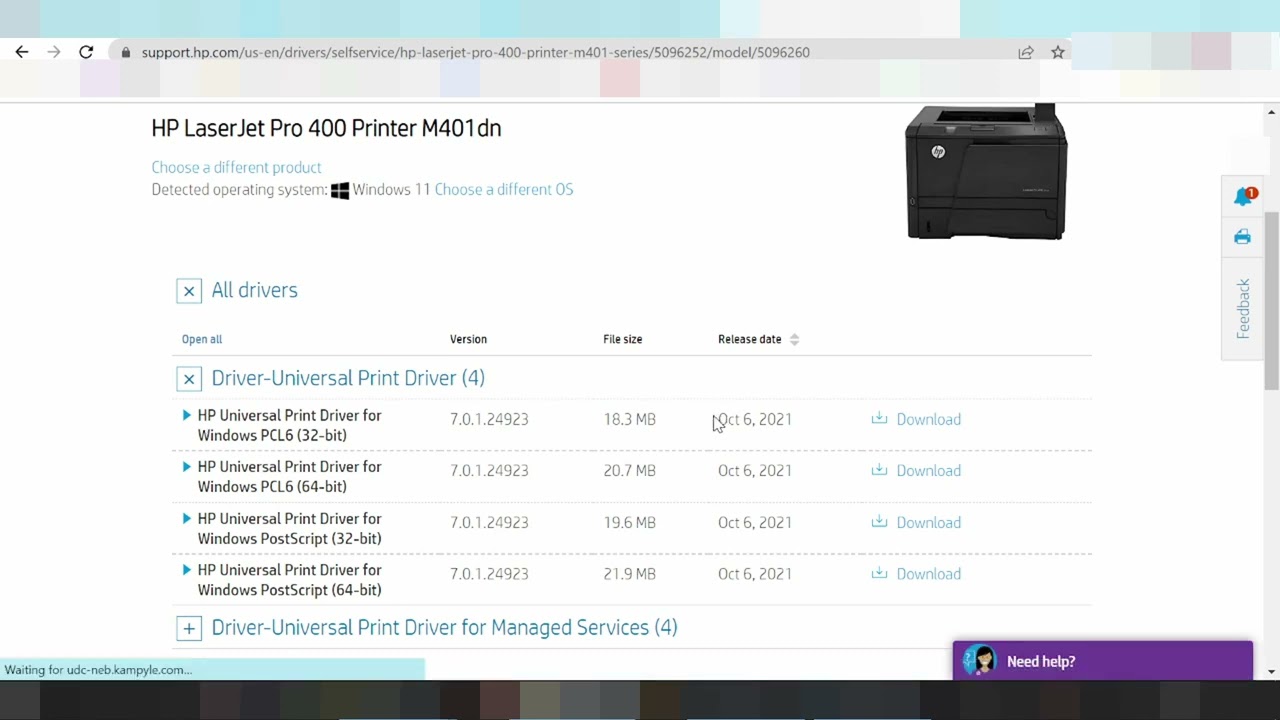Open the Feedback side tab
The image size is (1280, 720).
[1243, 308]
